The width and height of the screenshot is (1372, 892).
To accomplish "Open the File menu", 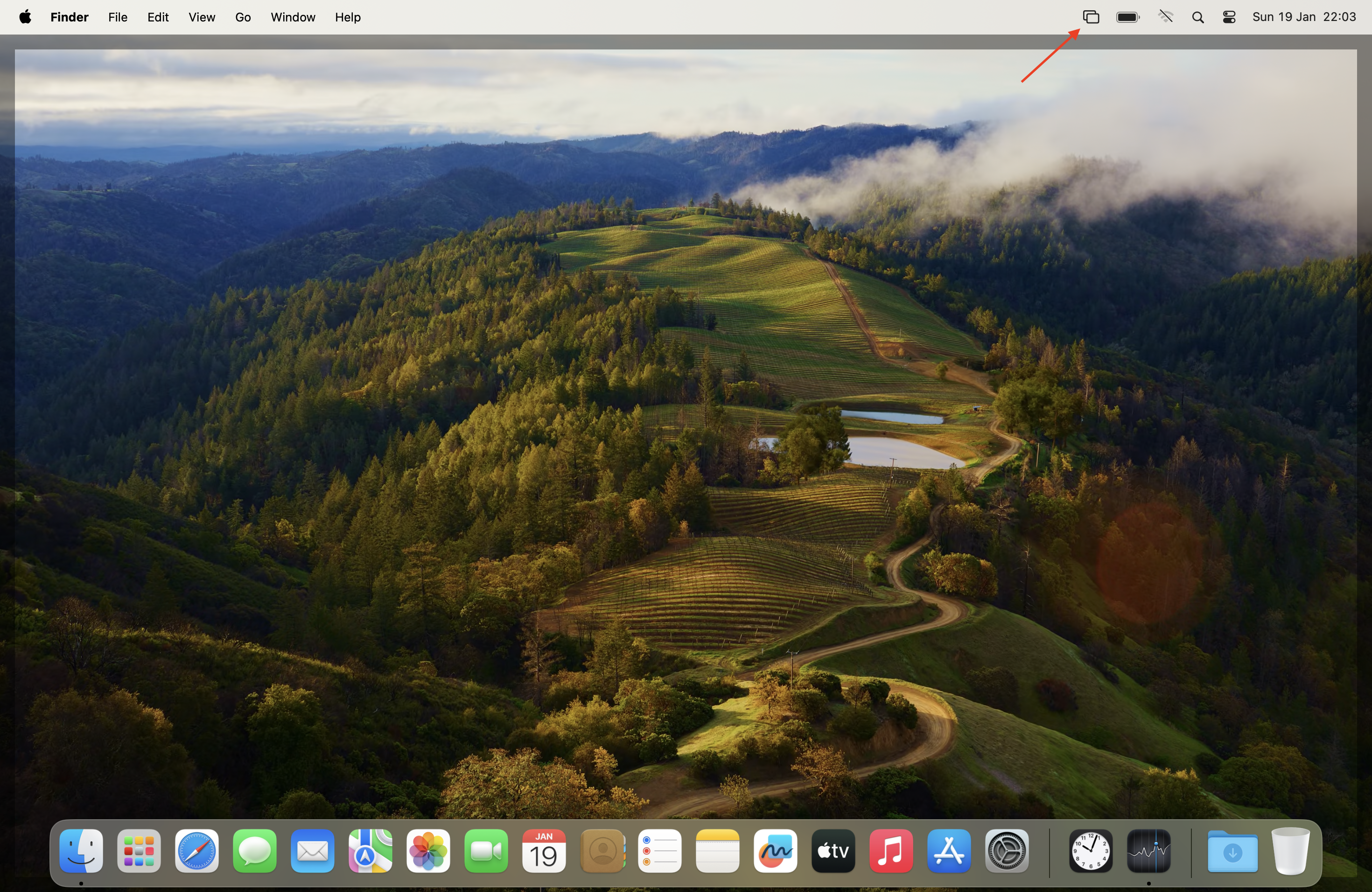I will 118,17.
